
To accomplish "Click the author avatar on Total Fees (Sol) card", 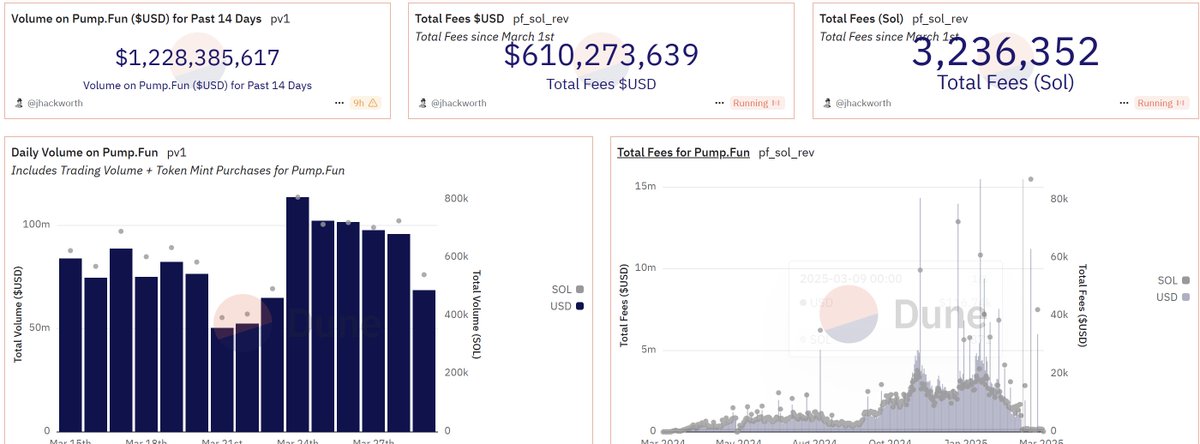I will [827, 103].
